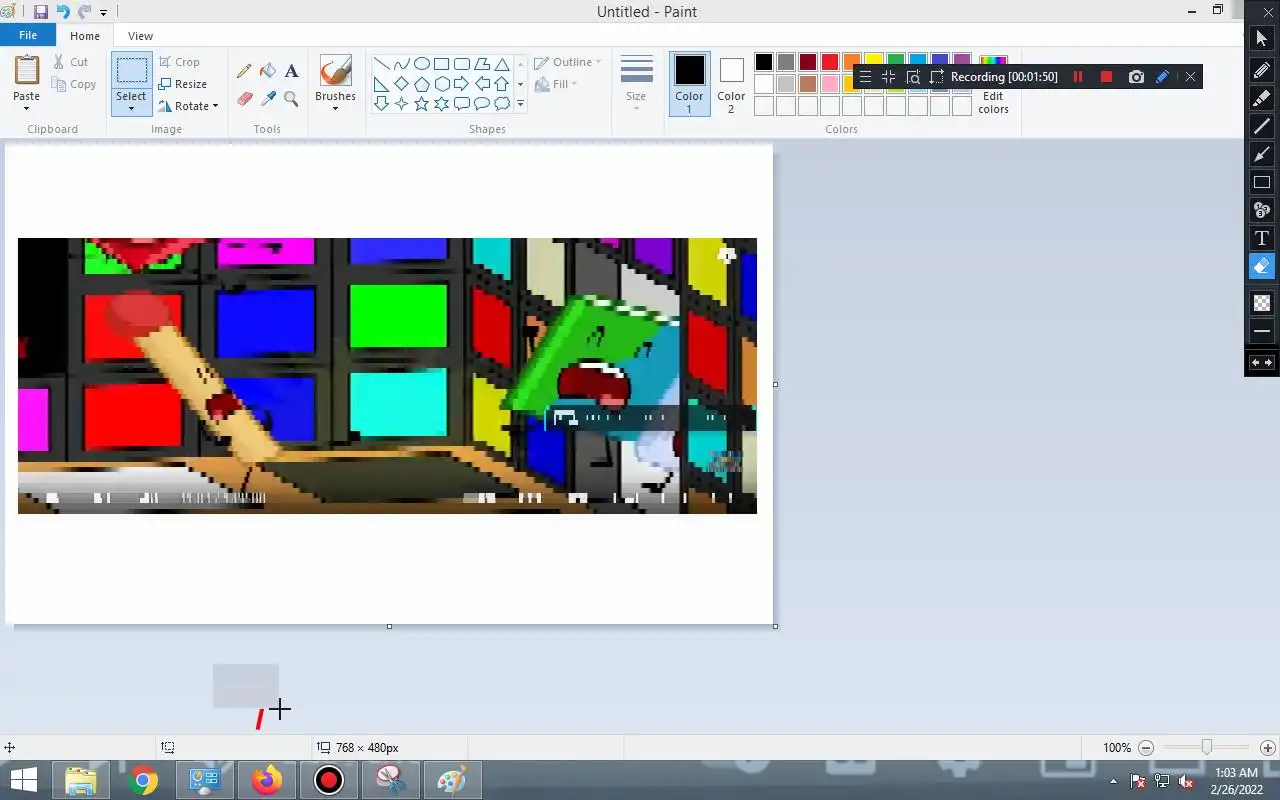Expand the shapes gallery more arrow
This screenshot has width=1280, height=800.
(x=520, y=103)
